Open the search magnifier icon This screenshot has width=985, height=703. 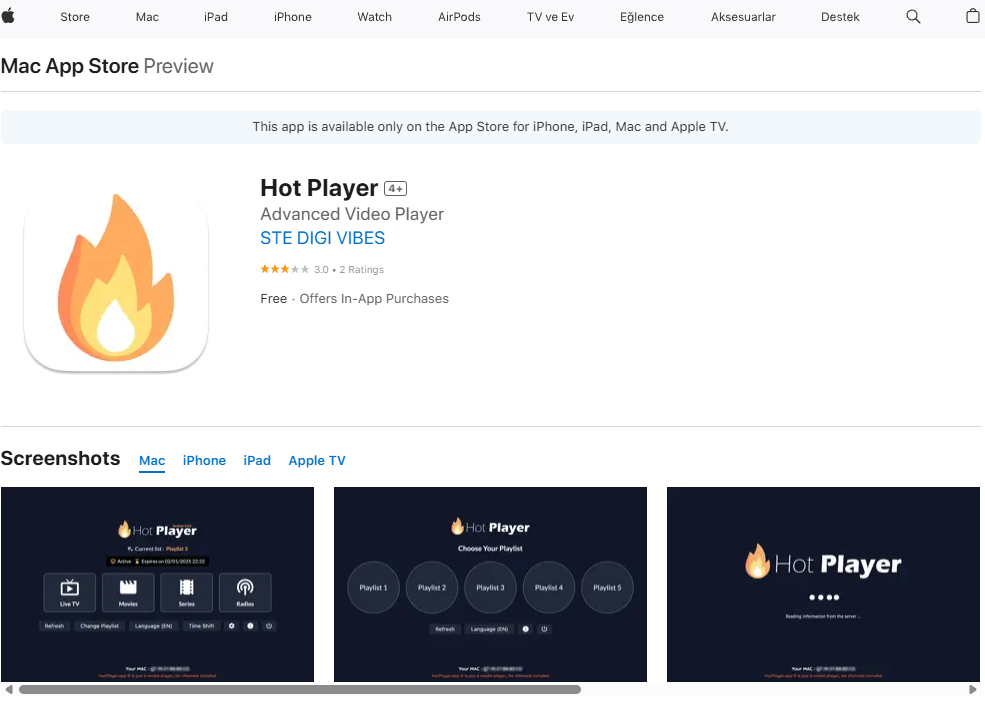[913, 17]
